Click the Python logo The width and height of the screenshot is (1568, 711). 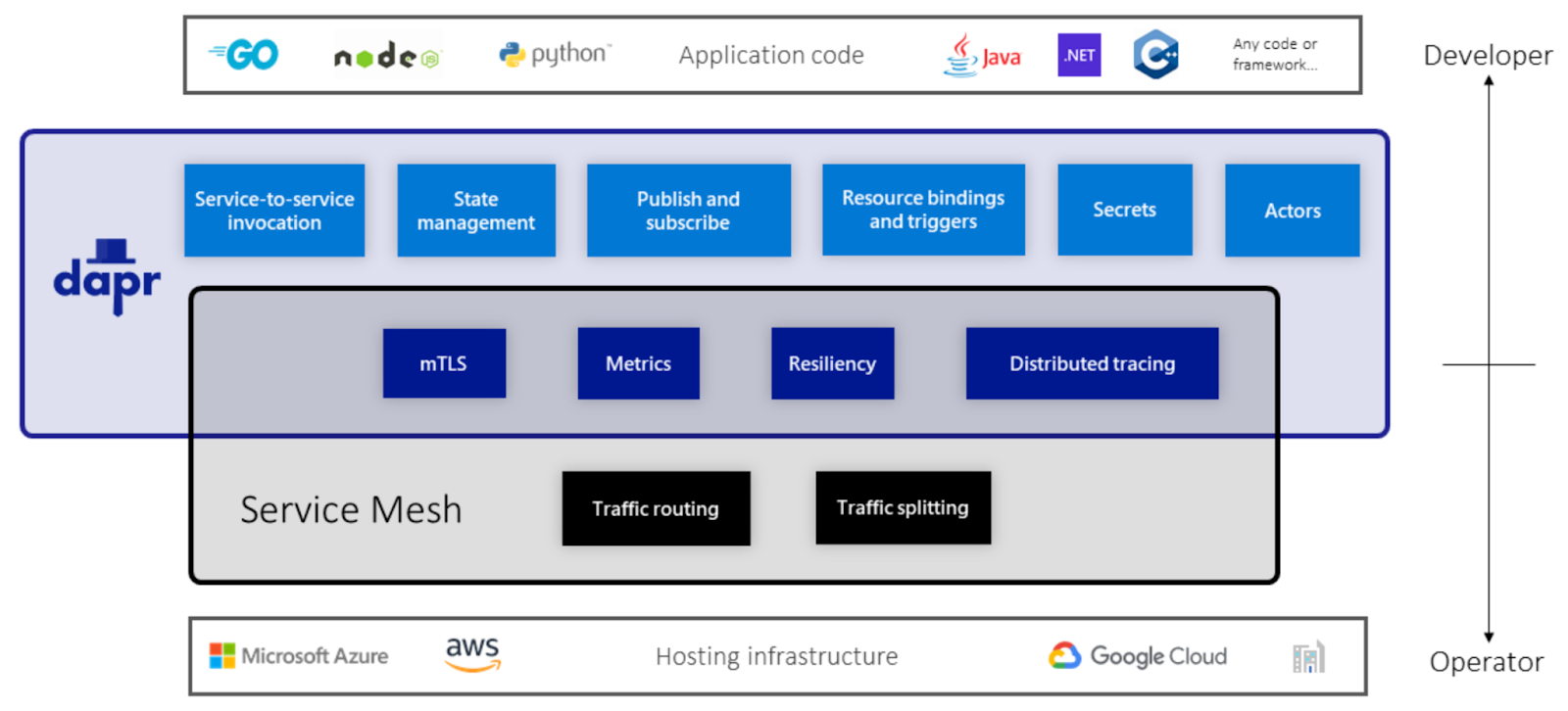554,54
